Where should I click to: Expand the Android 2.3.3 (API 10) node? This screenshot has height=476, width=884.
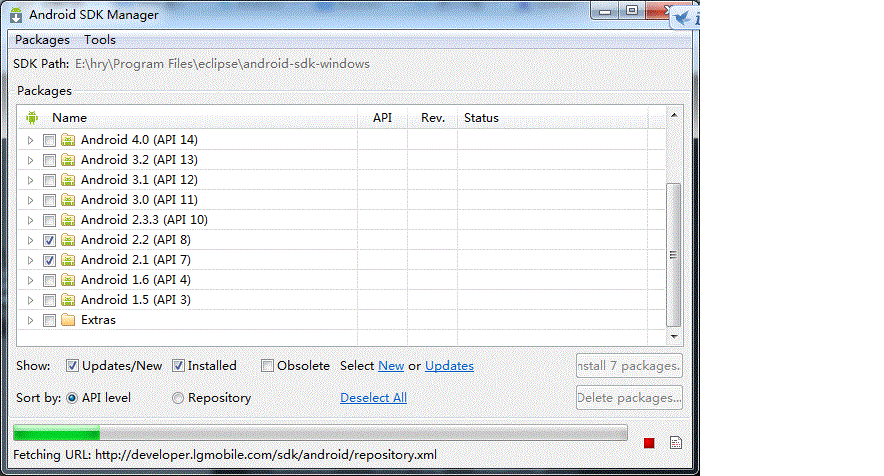[30, 221]
